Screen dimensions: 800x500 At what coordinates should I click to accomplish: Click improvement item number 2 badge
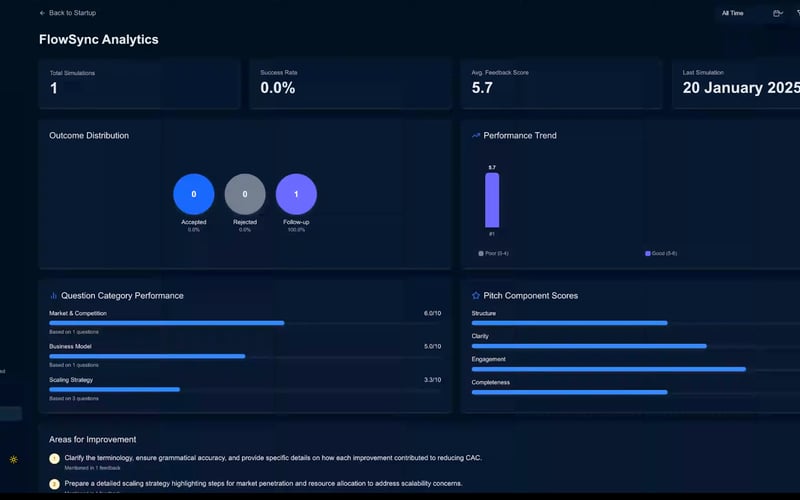(x=55, y=484)
